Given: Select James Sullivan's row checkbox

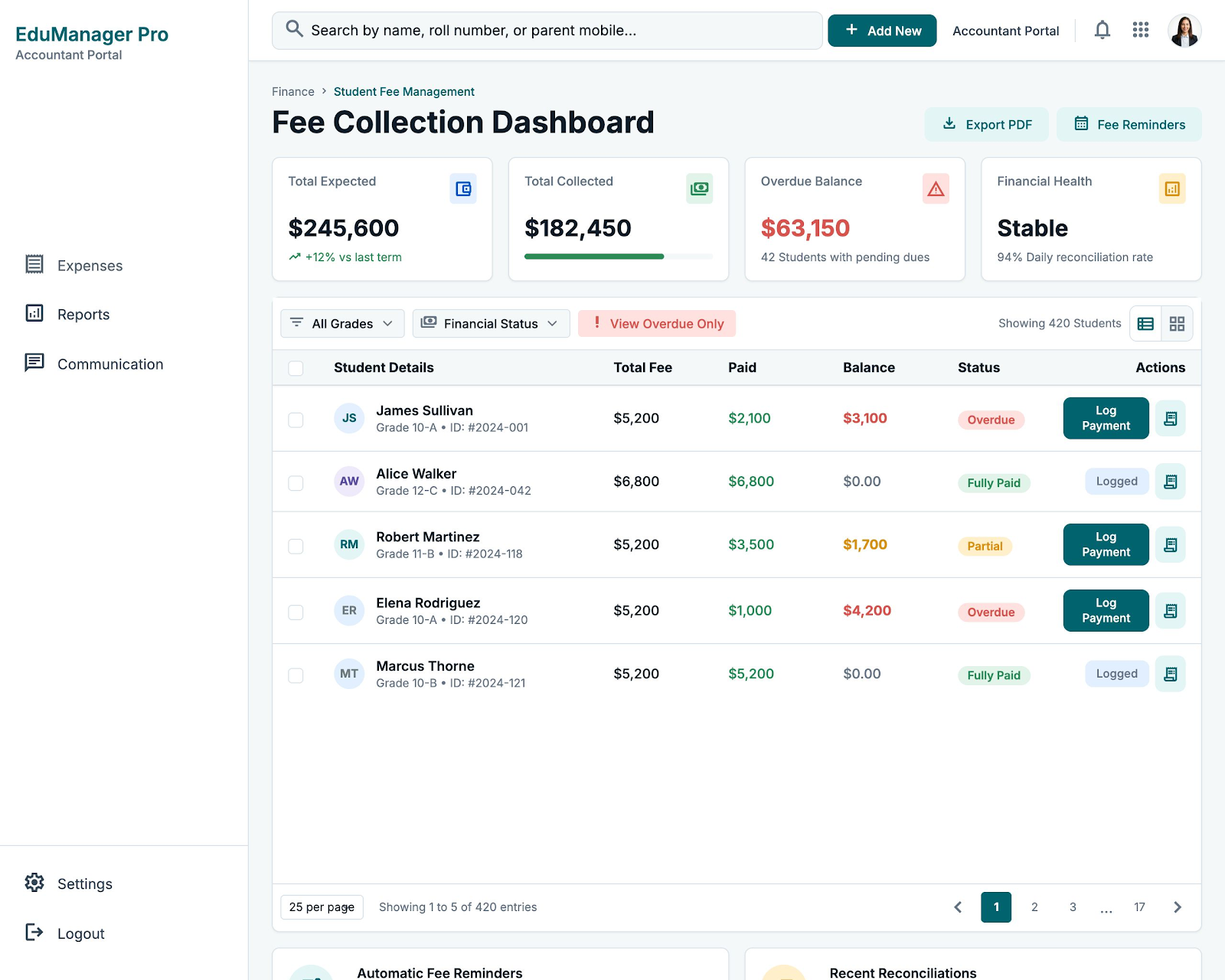Looking at the screenshot, I should [x=296, y=420].
